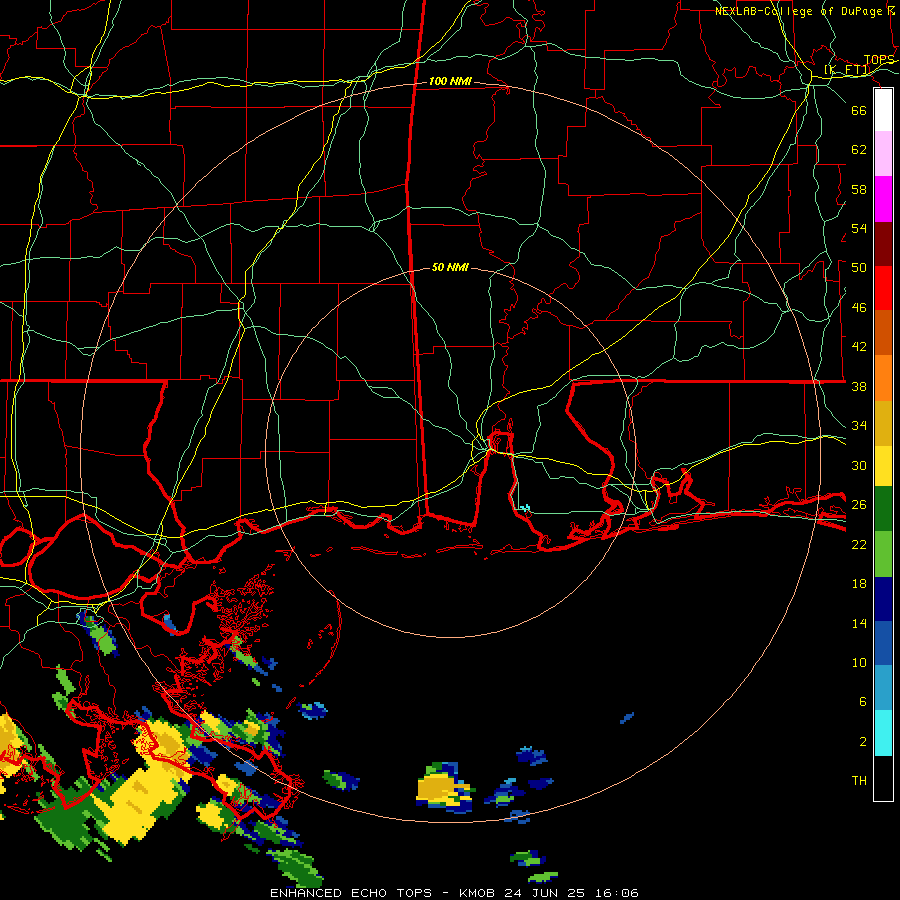Click the 50 NMI range ring label

point(450,267)
